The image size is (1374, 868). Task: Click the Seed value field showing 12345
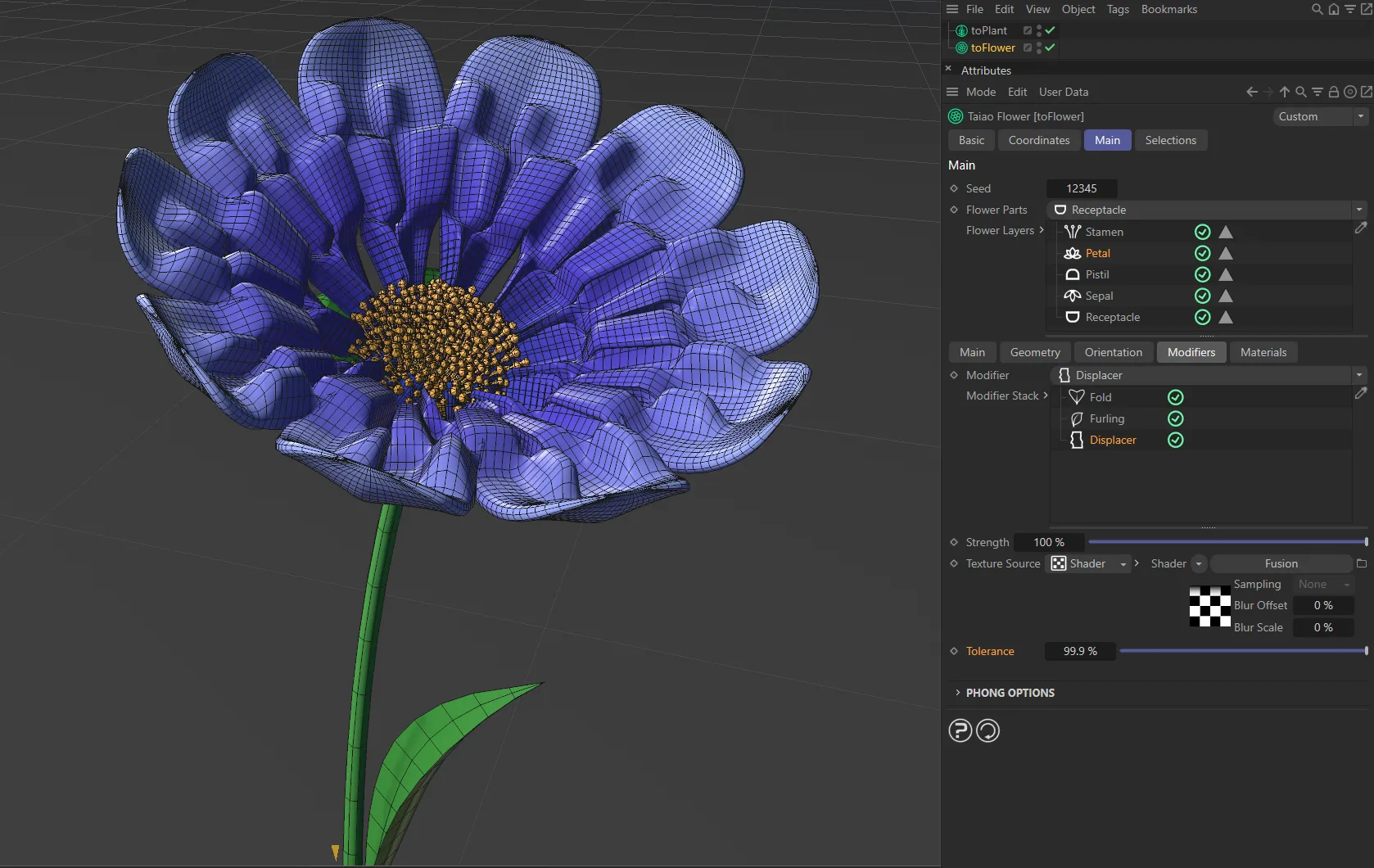[x=1082, y=188]
